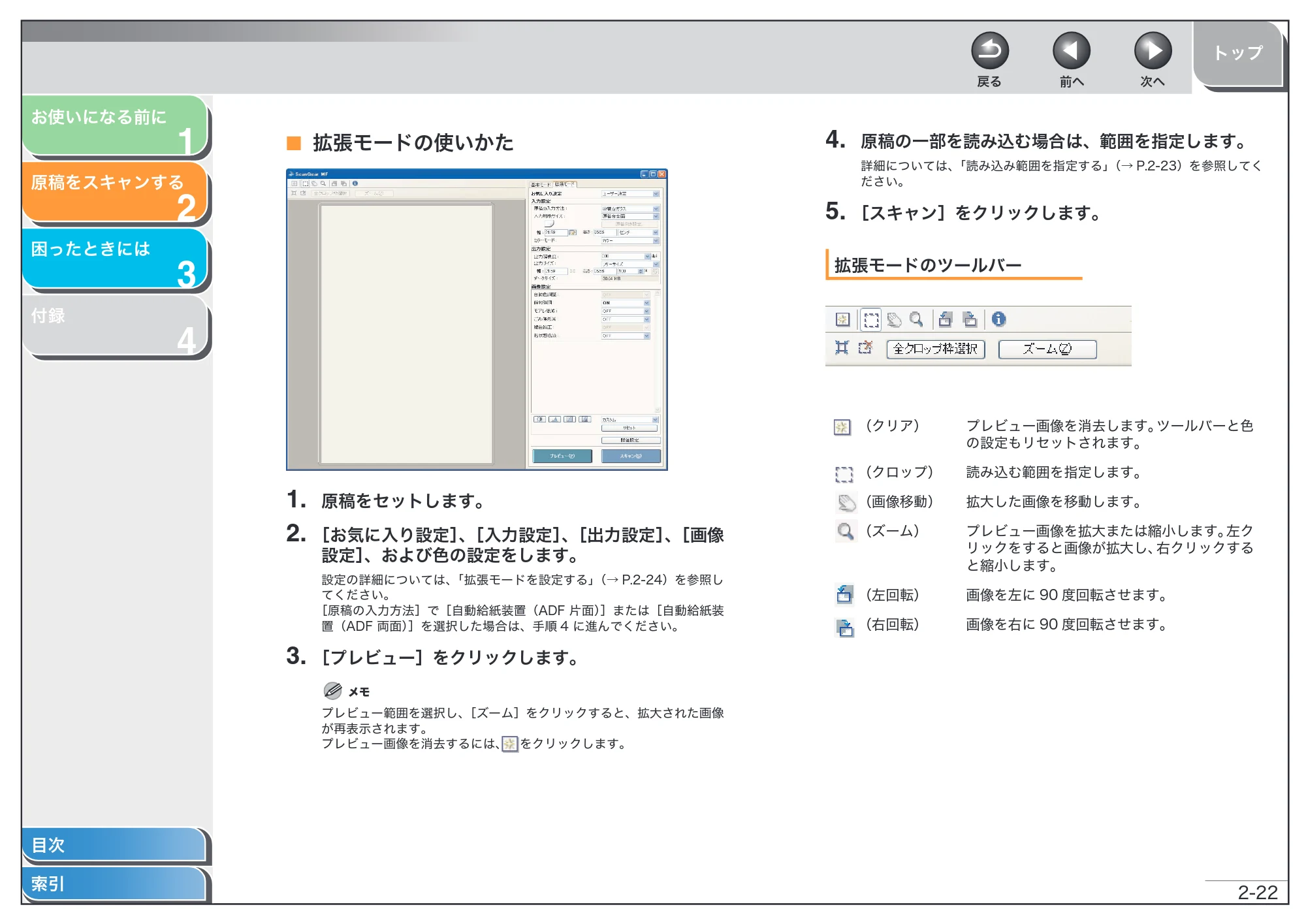This screenshot has height=924, width=1306.
Task: Select magnifier Zoom tool in enlarged toolbar
Action: tap(917, 319)
